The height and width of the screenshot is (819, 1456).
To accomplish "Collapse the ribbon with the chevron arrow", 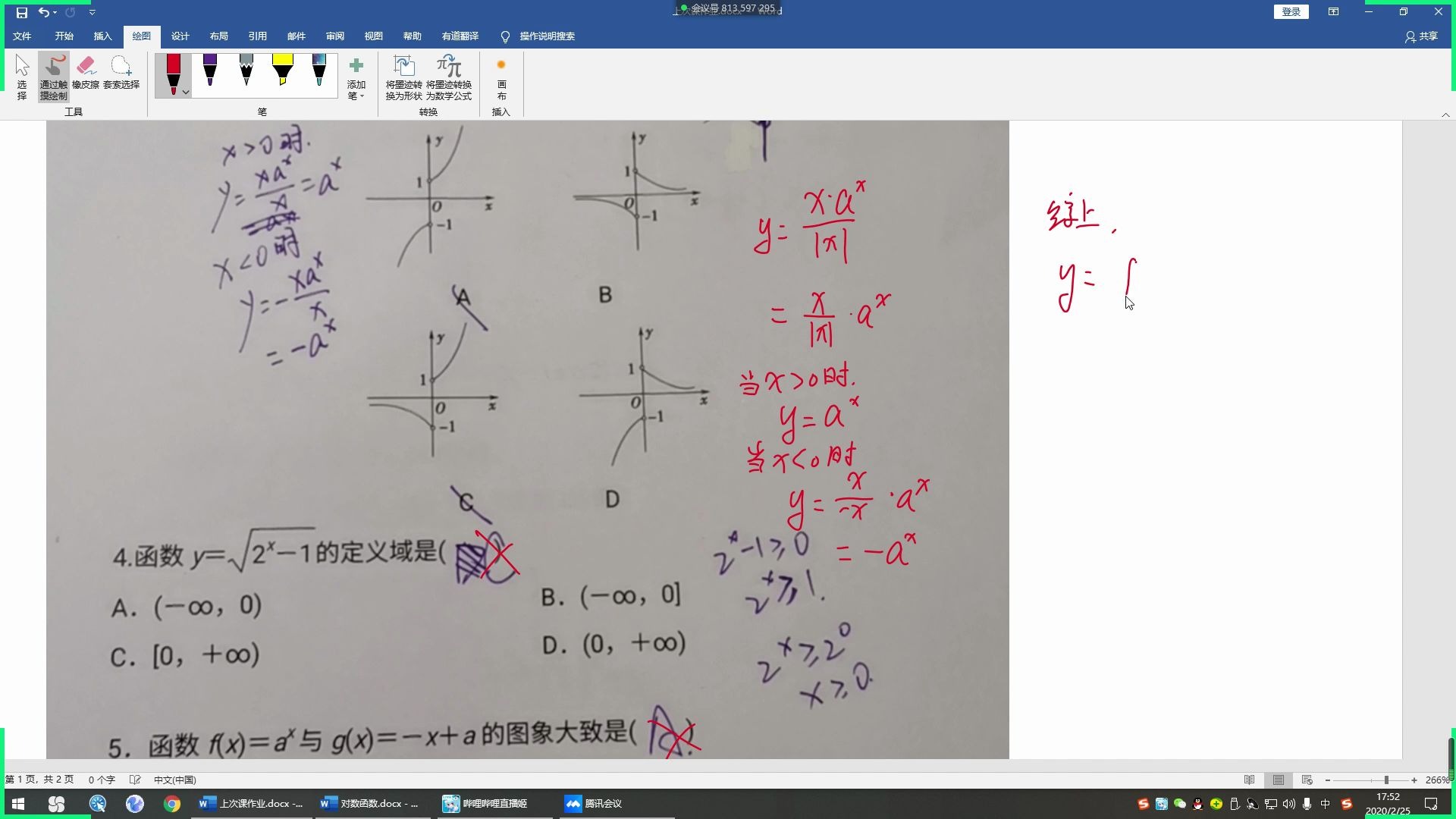I will coord(1444,115).
